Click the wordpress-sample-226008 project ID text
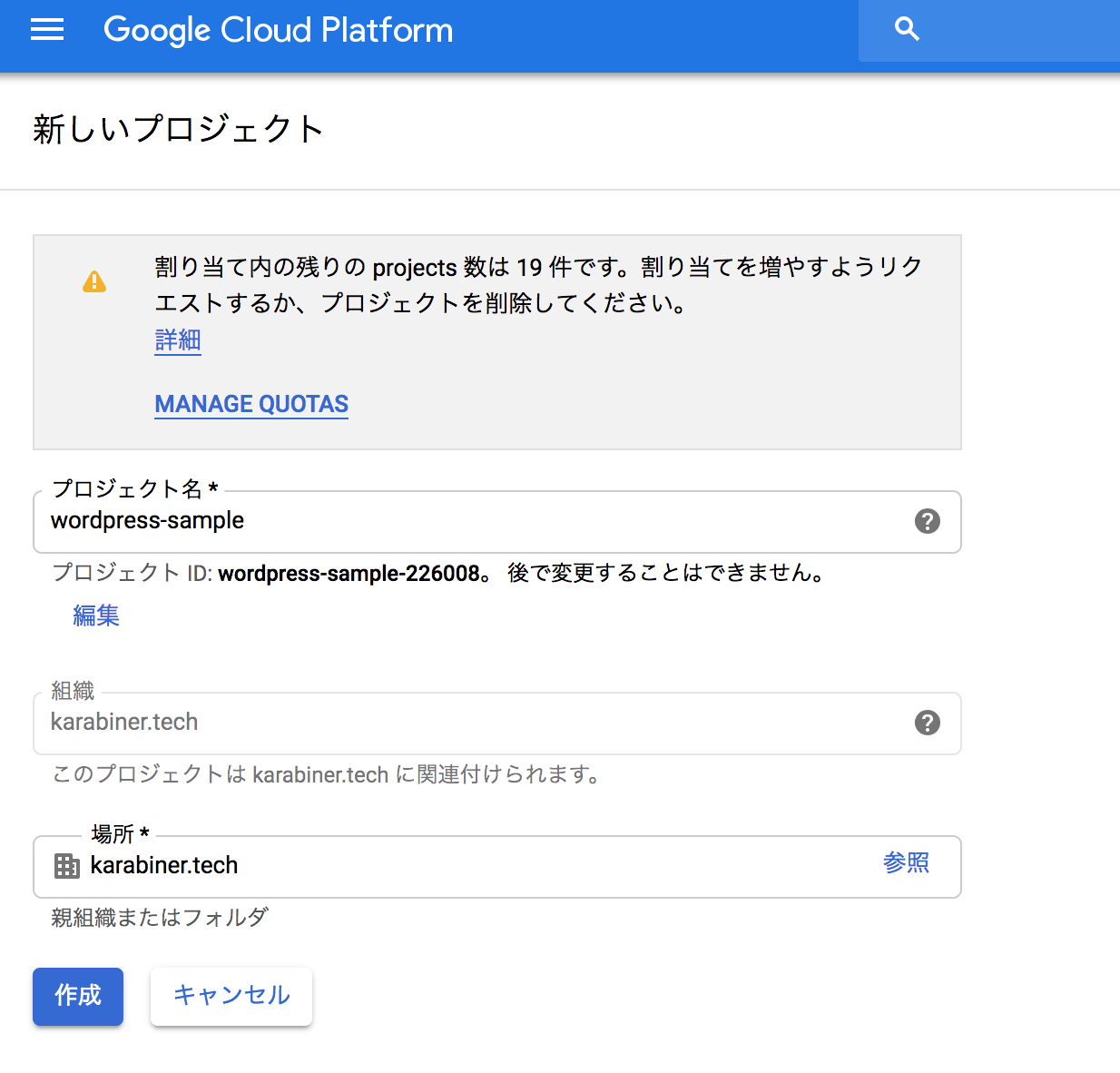The height and width of the screenshot is (1073, 1120). (349, 574)
